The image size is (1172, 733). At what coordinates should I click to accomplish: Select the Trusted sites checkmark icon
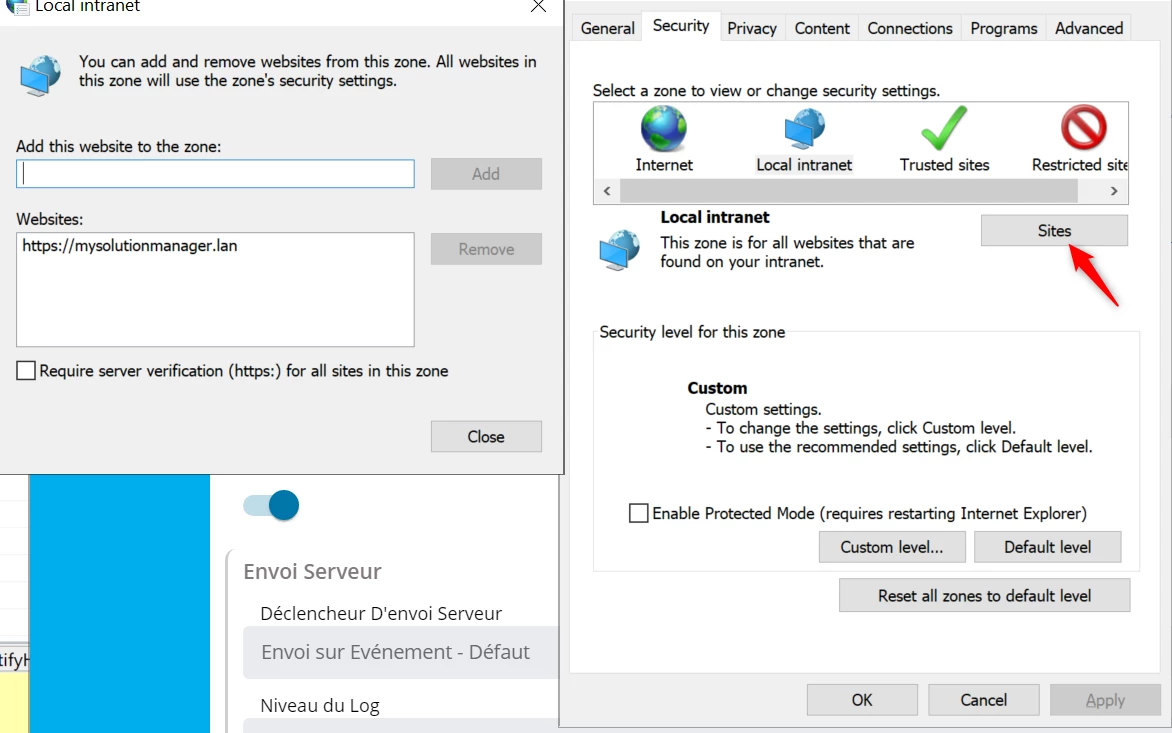[944, 129]
